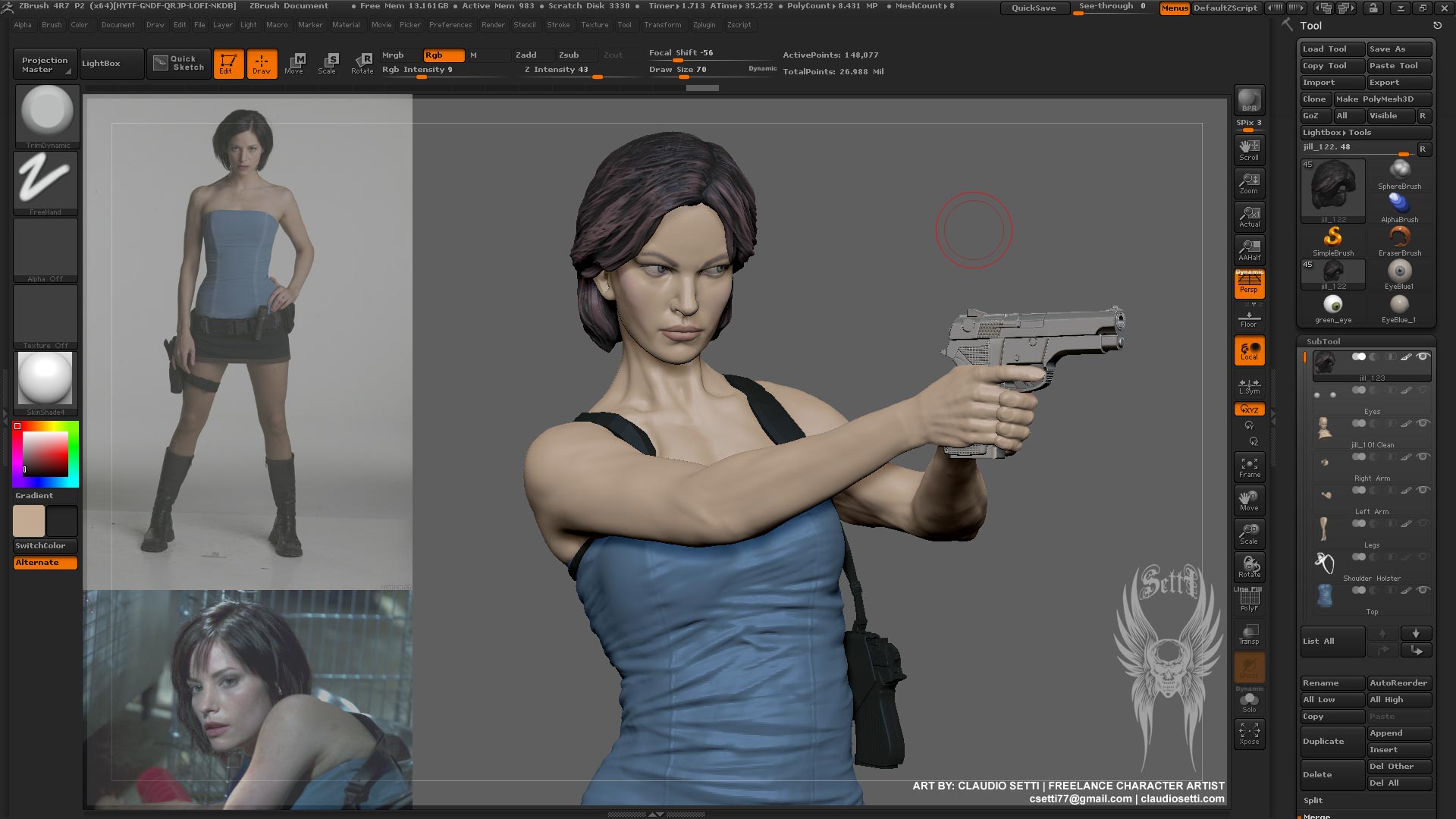Adjust the jill_122 tool slider
Image resolution: width=1456 pixels, height=819 pixels.
click(1357, 149)
